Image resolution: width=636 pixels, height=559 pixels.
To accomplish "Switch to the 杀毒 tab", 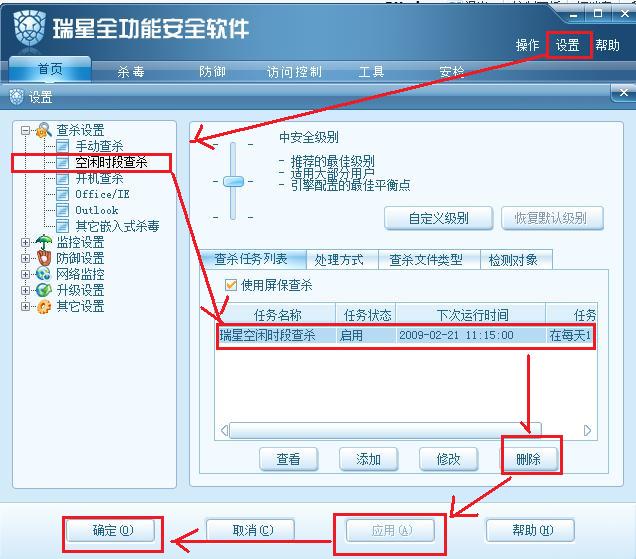I will [131, 72].
